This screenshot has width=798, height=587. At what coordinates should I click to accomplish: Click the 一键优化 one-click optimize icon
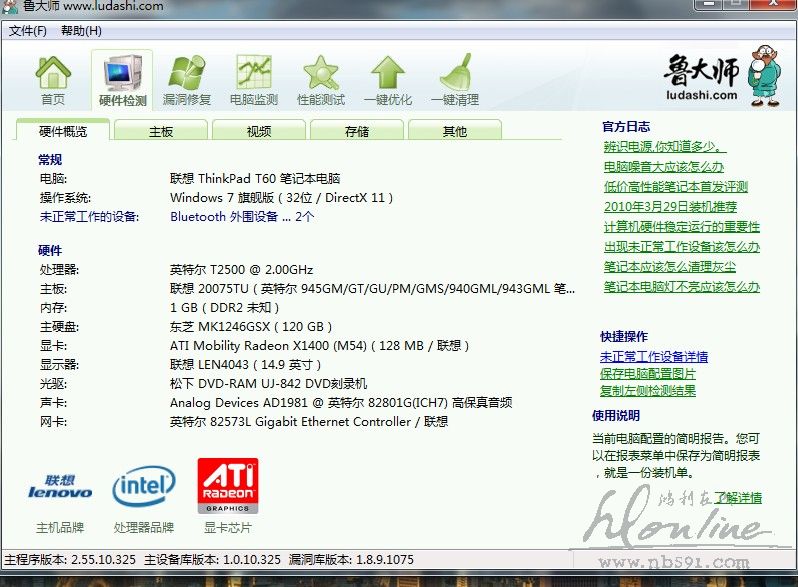pos(388,79)
